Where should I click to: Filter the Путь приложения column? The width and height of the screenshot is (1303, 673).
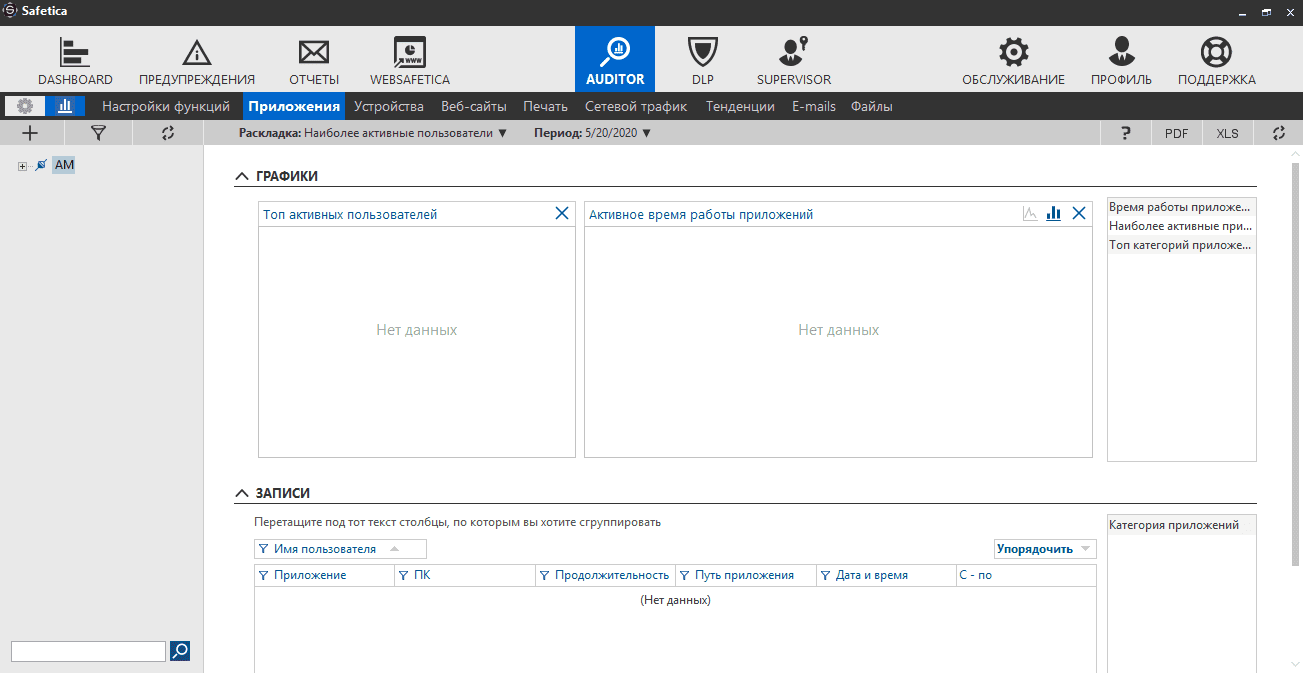click(x=684, y=575)
